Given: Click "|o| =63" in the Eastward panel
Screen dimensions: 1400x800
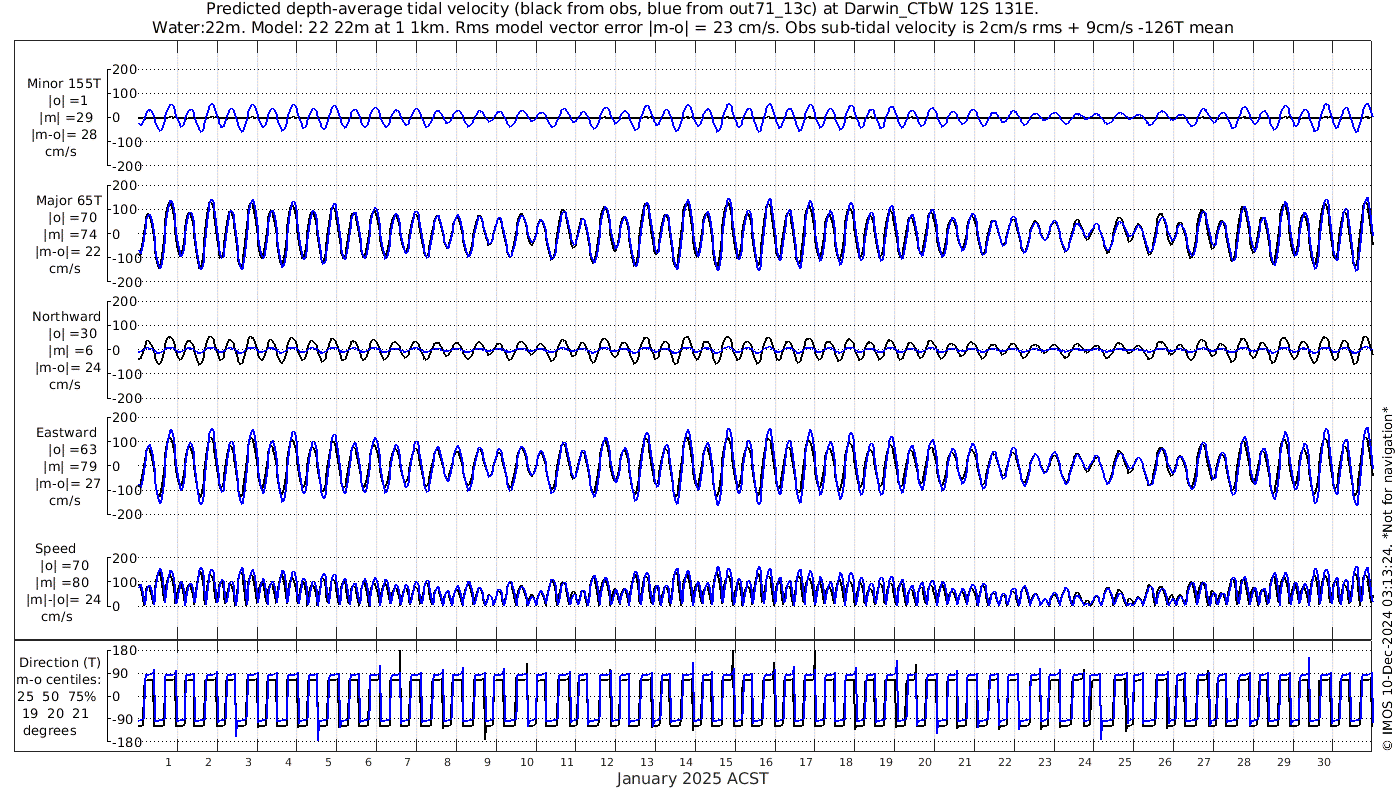Looking at the screenshot, I should coord(72,449).
